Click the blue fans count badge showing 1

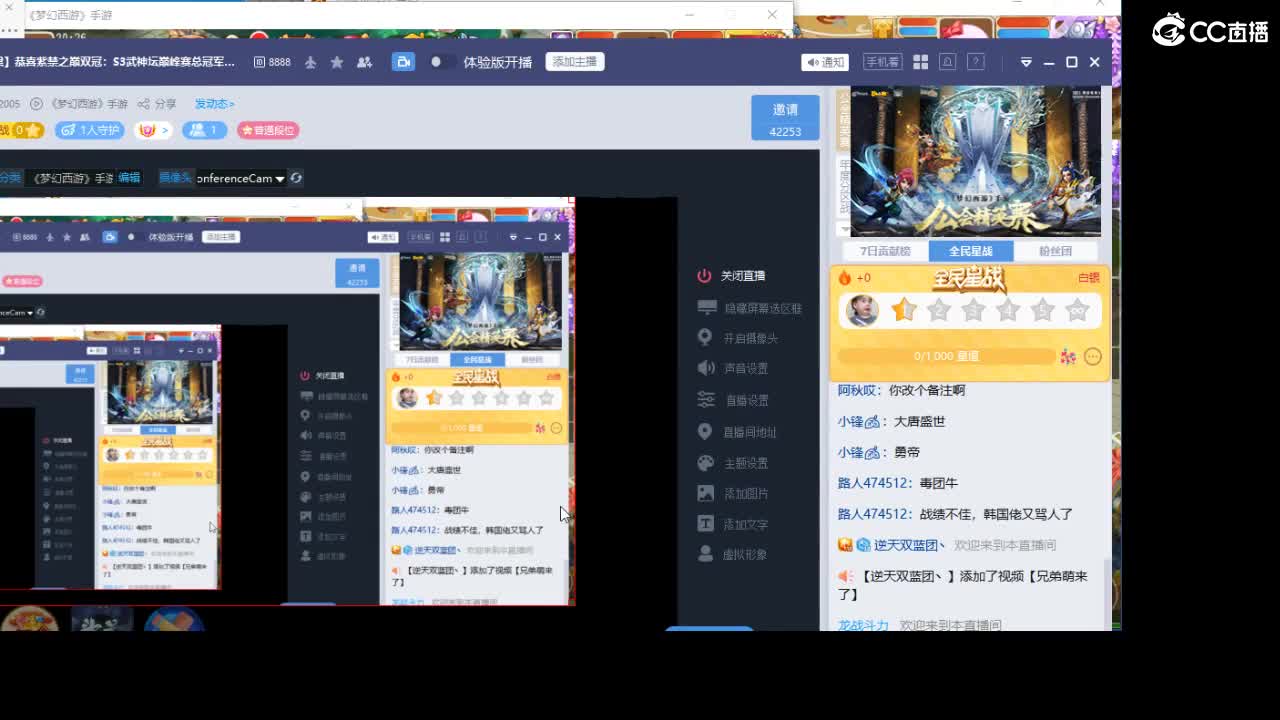pyautogui.click(x=204, y=130)
